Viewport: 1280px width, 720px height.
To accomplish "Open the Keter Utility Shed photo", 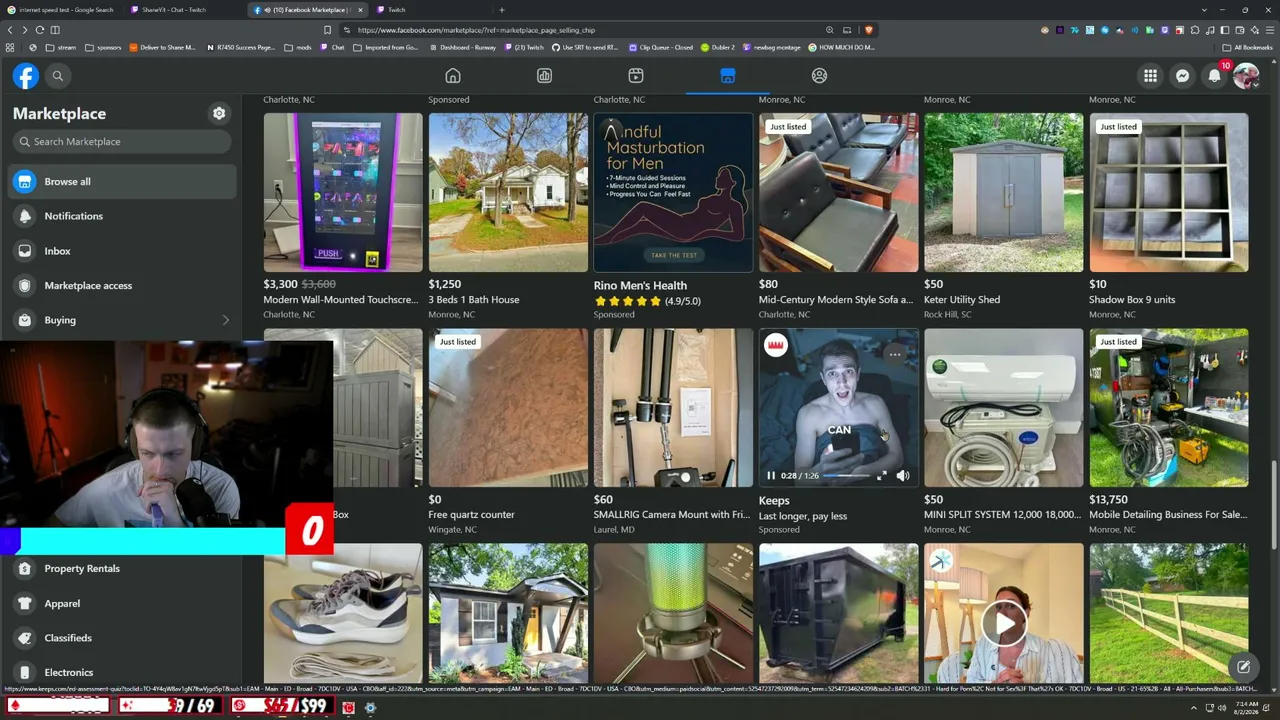I will tap(1004, 193).
